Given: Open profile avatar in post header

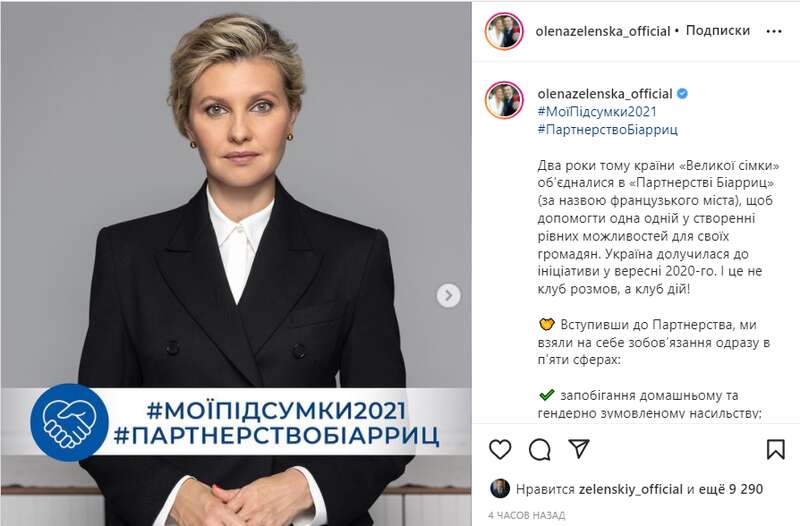Looking at the screenshot, I should click(x=504, y=31).
